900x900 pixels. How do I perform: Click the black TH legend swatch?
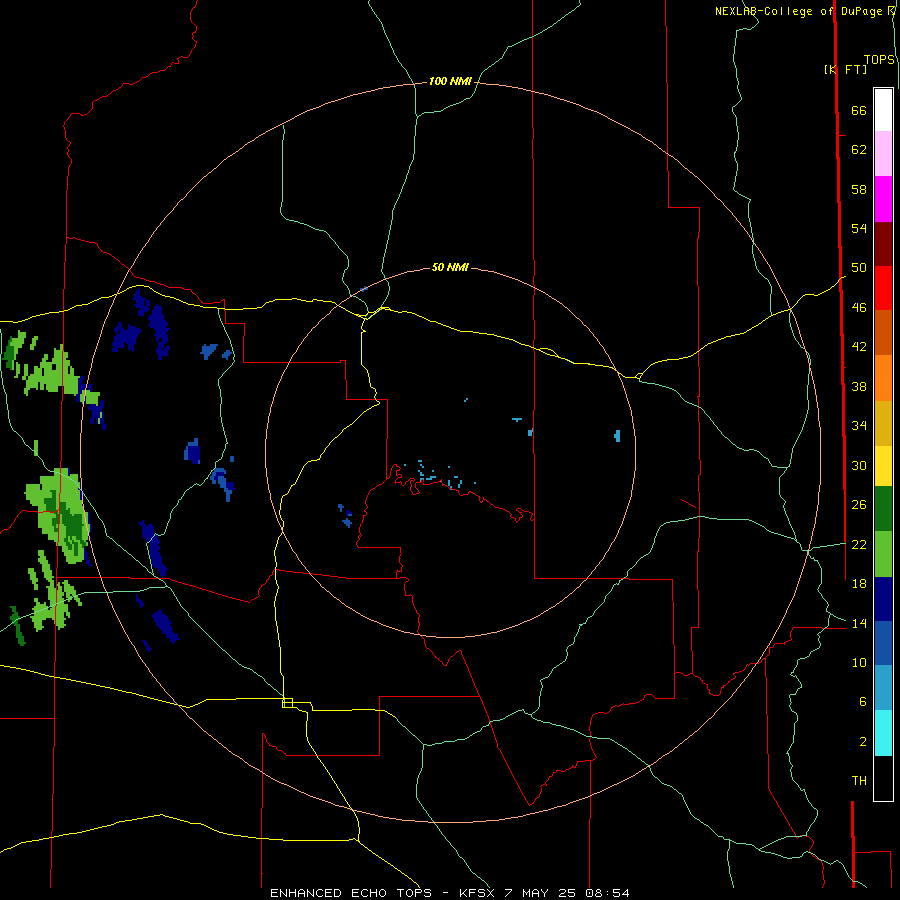pyautogui.click(x=883, y=778)
